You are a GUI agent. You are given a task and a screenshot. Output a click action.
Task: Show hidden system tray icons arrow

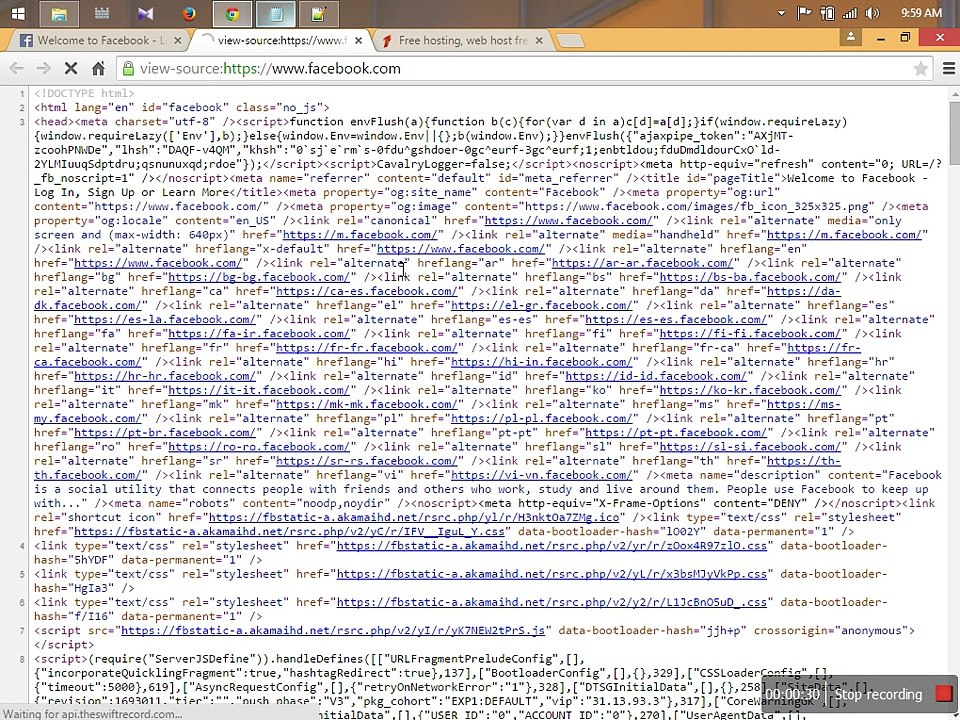[781, 13]
